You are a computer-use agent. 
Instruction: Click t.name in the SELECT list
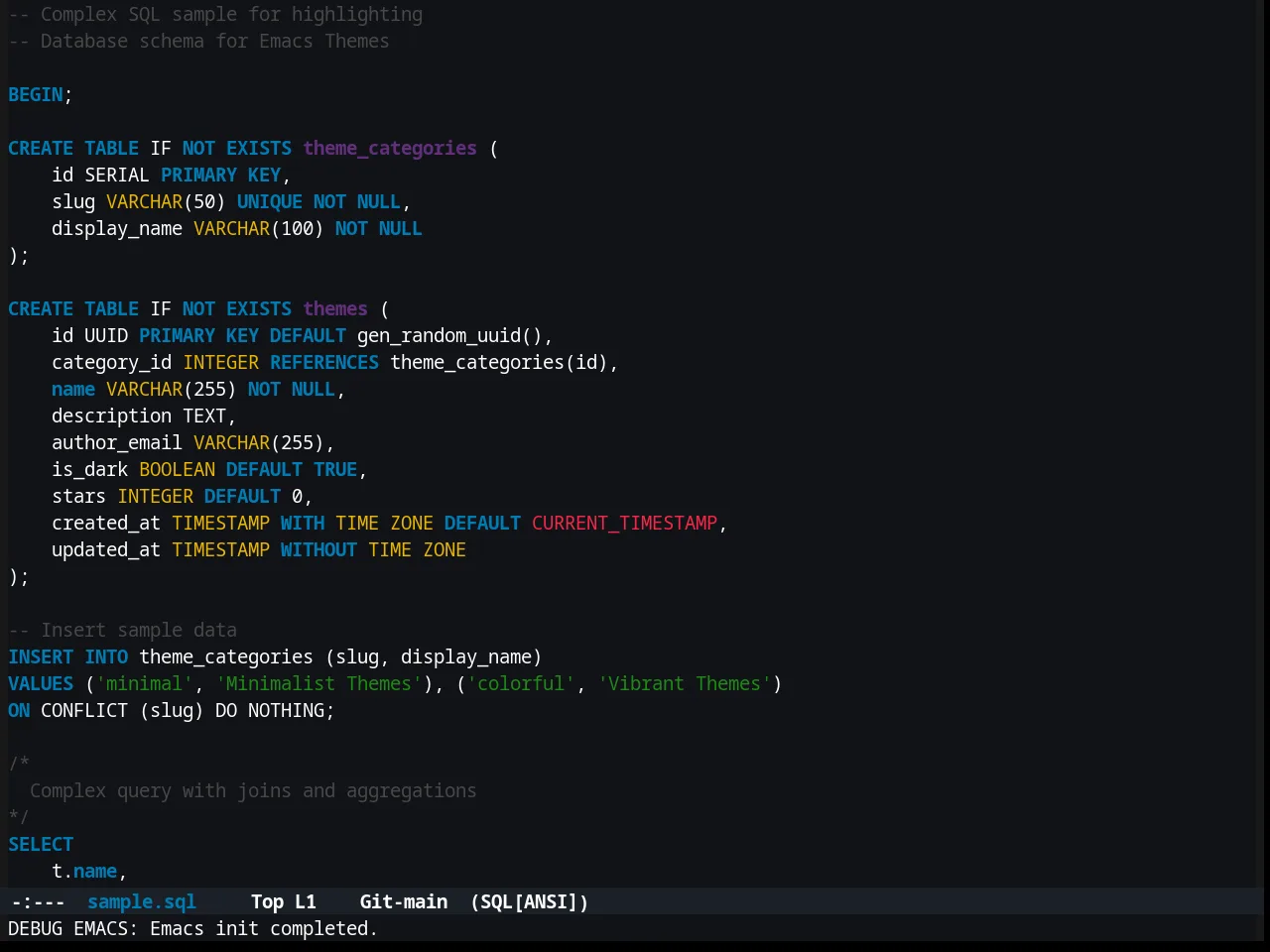pyautogui.click(x=84, y=871)
